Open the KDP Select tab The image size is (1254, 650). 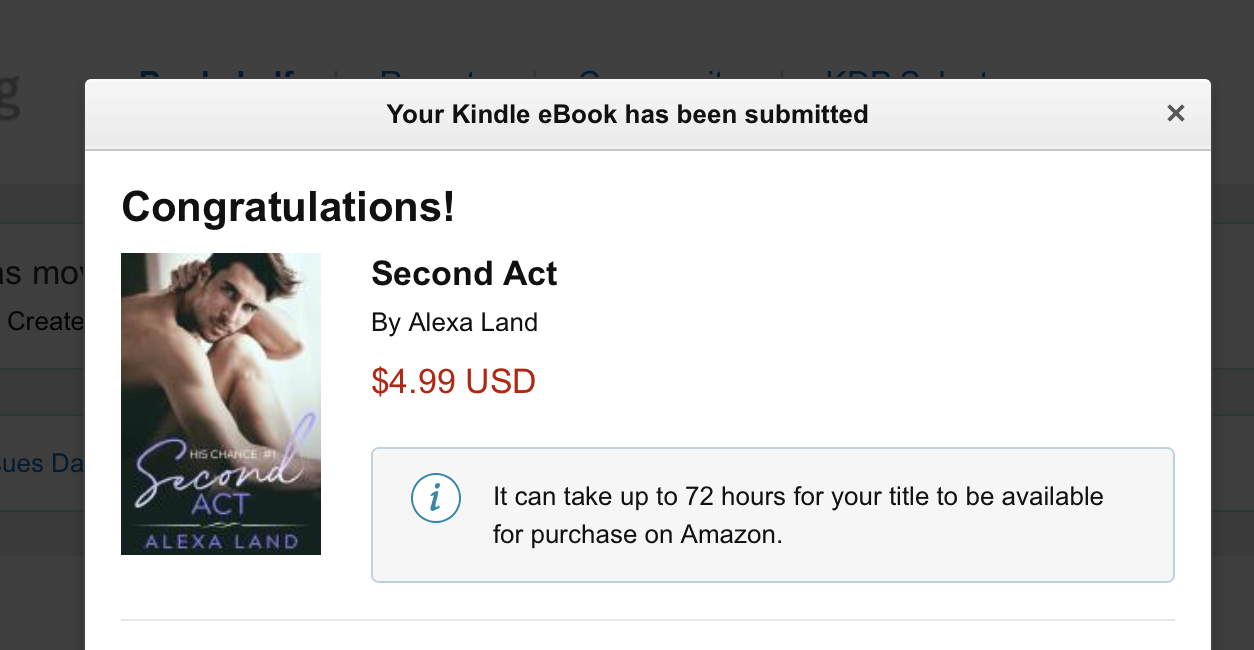coord(905,74)
